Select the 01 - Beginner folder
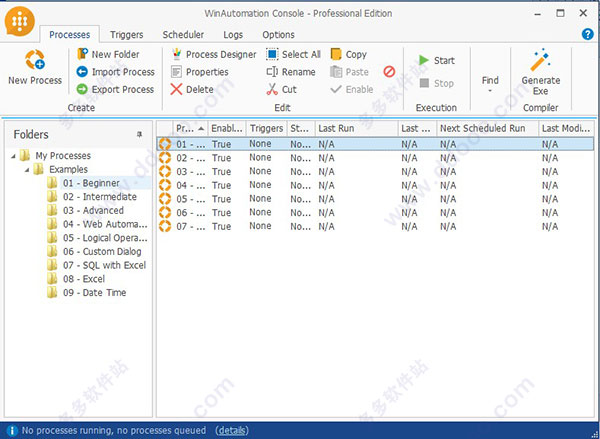 click(91, 183)
